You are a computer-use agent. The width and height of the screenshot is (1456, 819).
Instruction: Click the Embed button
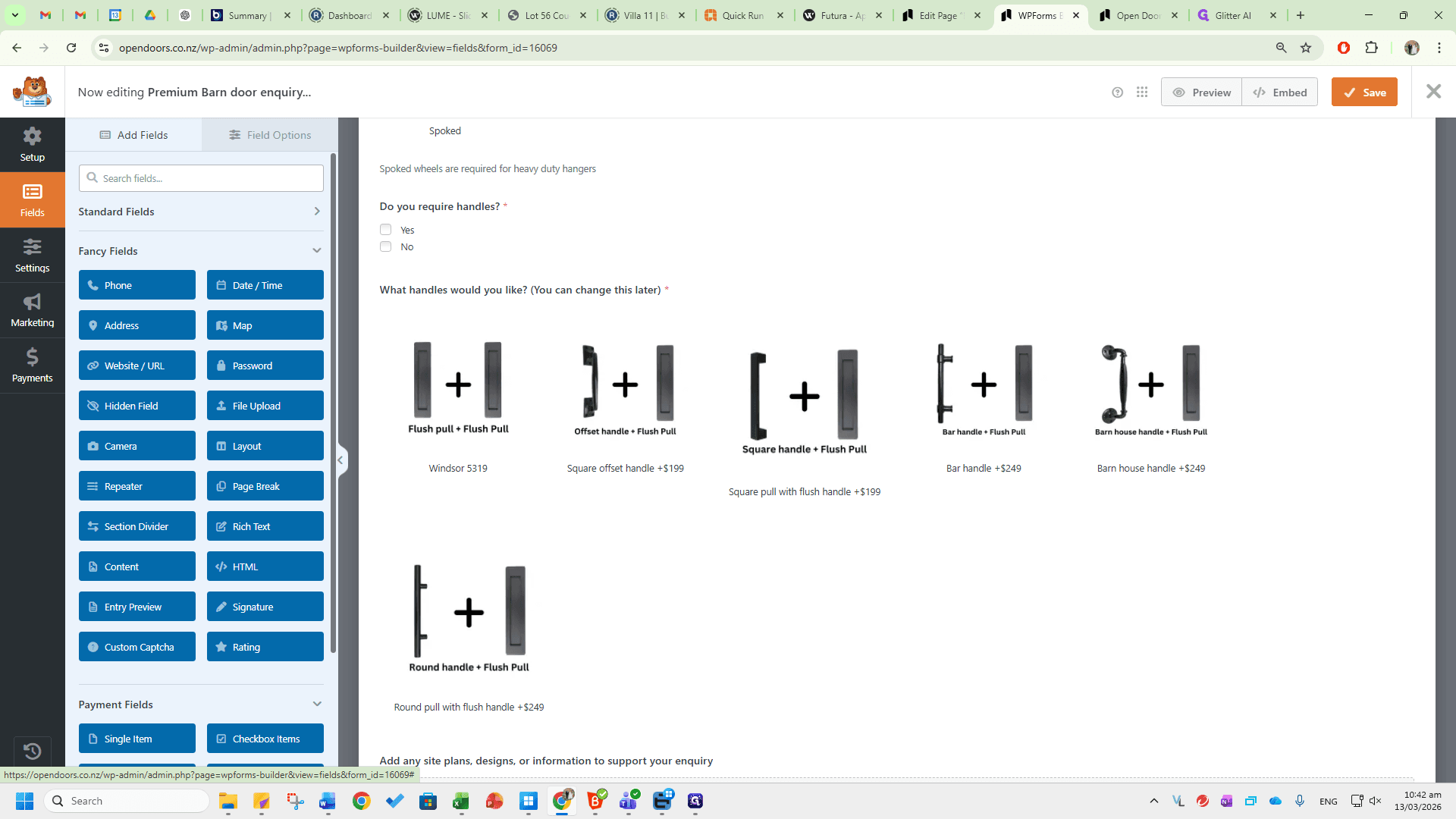pos(1280,93)
